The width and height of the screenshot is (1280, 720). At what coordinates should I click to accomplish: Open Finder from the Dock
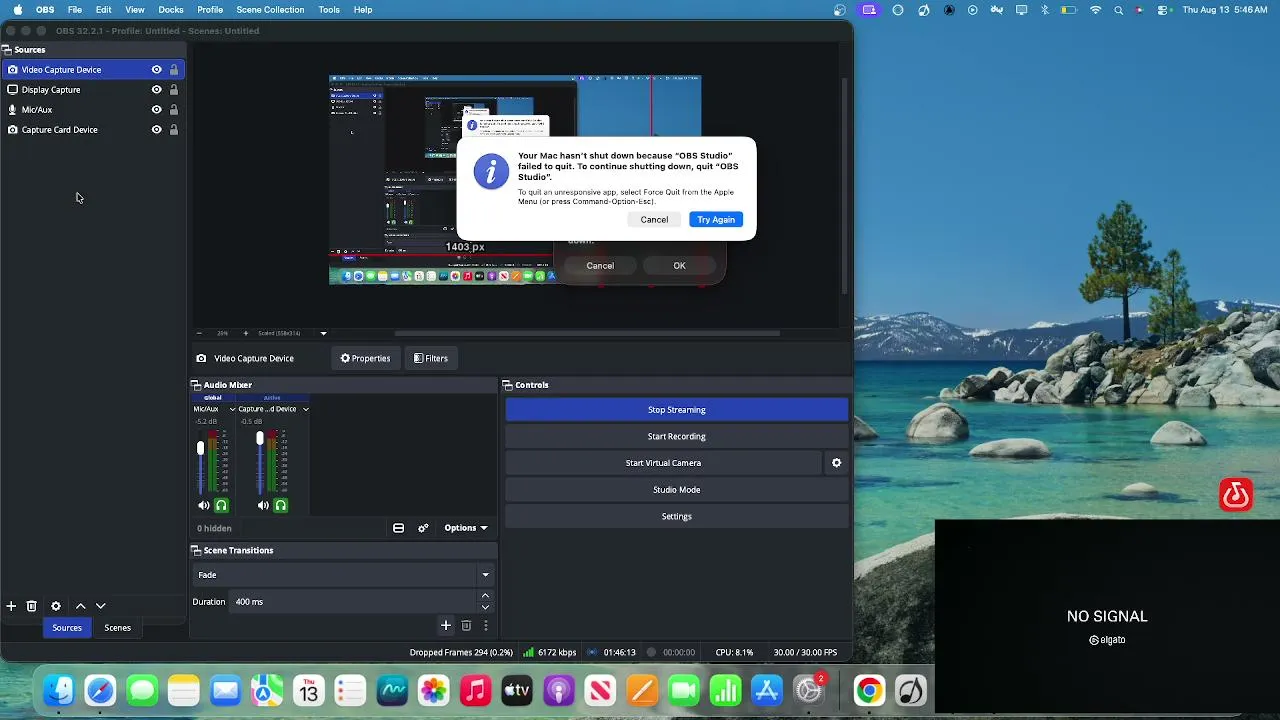(58, 690)
